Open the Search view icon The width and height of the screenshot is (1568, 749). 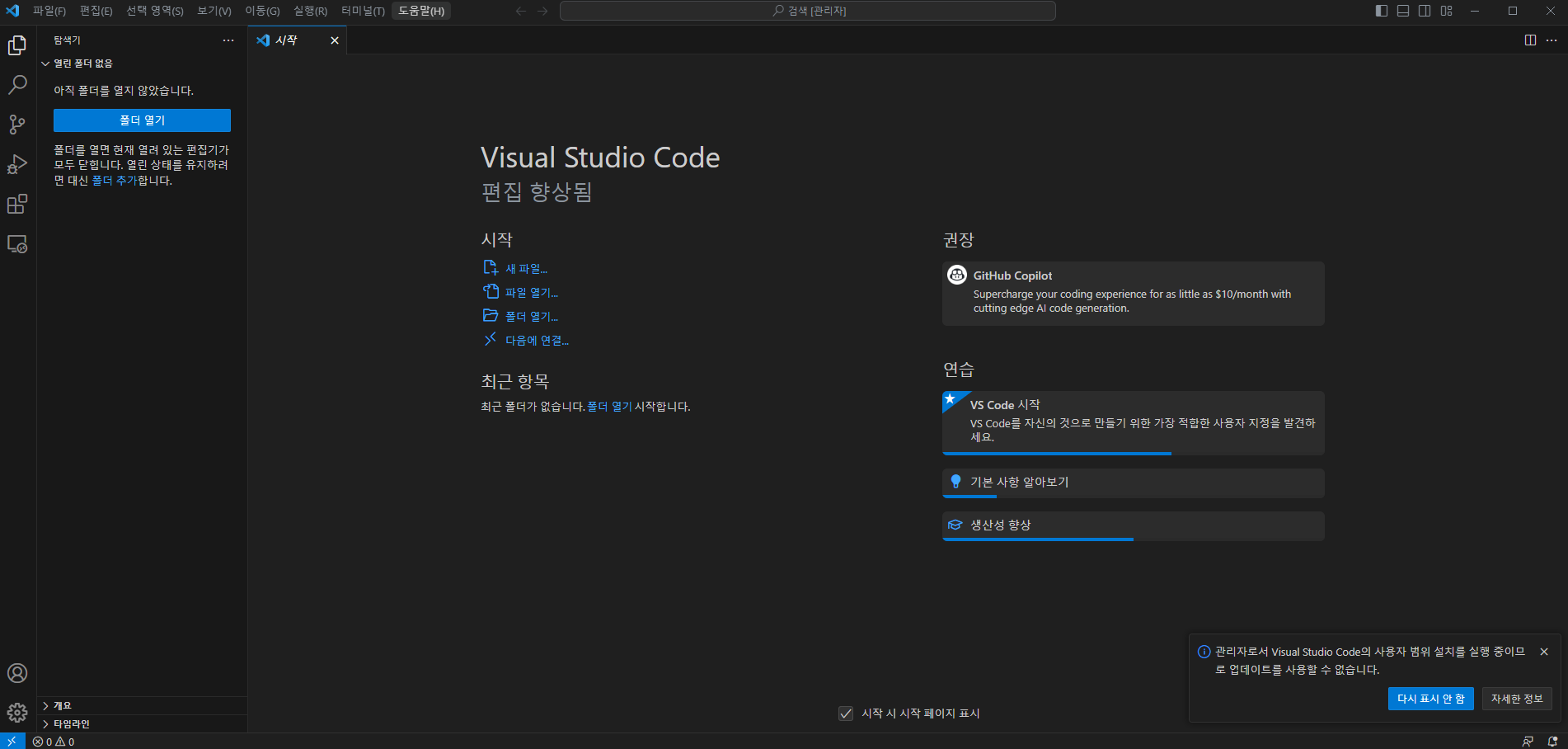coord(17,85)
